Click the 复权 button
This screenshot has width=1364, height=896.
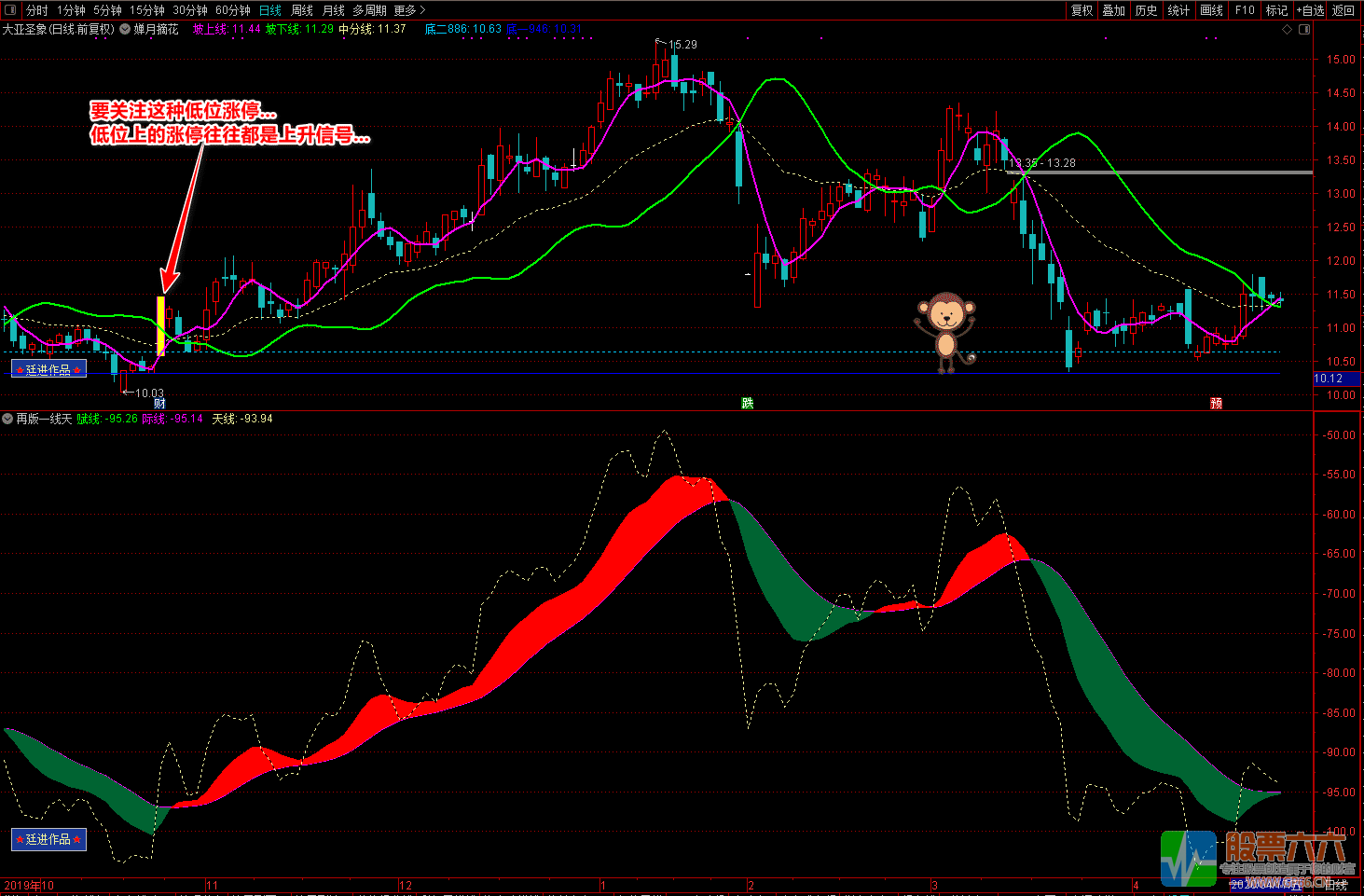[x=1082, y=10]
